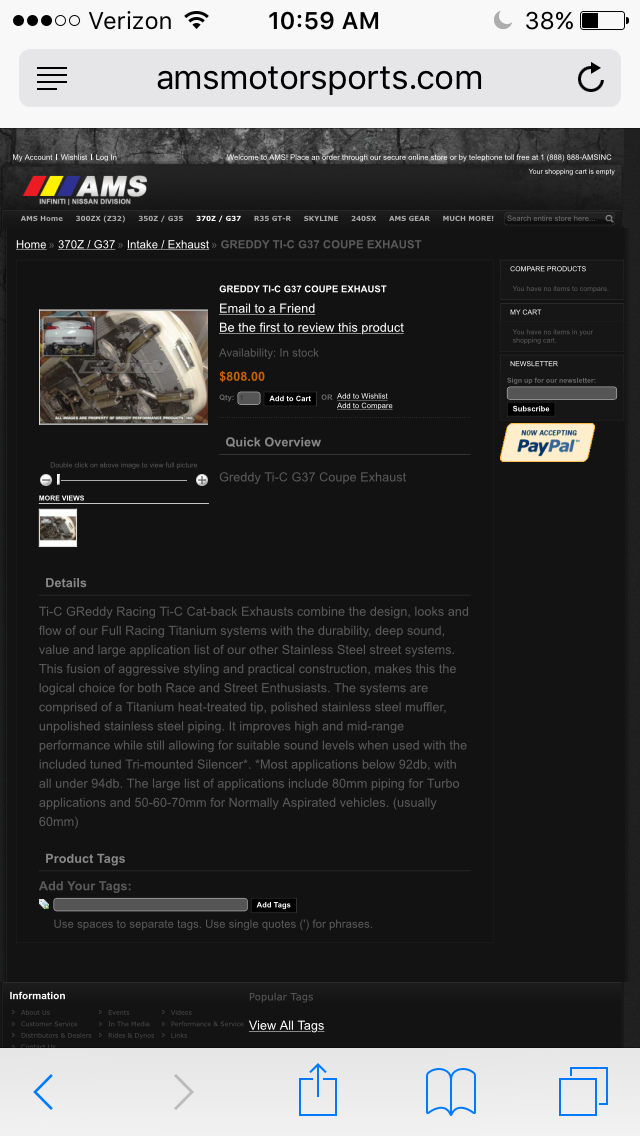Click the search magnifier icon in store search
640x1136 pixels.
[610, 219]
